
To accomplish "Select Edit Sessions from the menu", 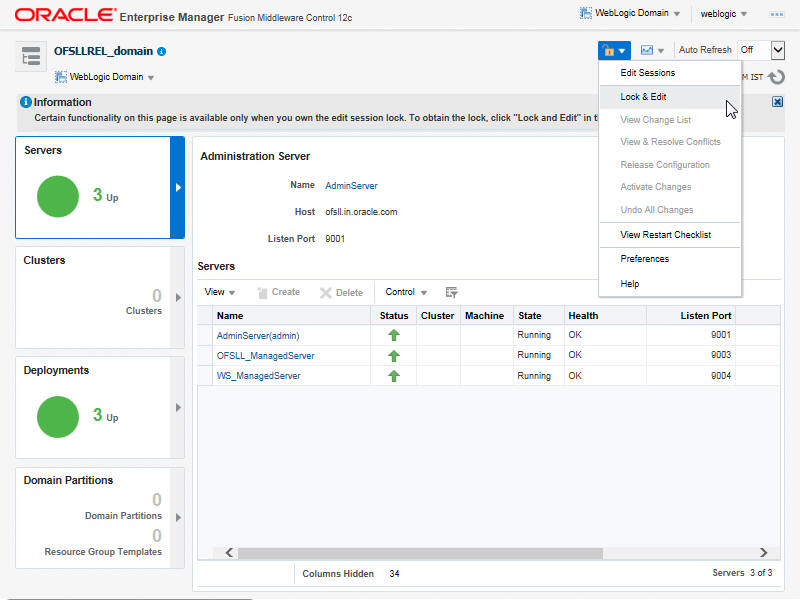I will 669,73.
